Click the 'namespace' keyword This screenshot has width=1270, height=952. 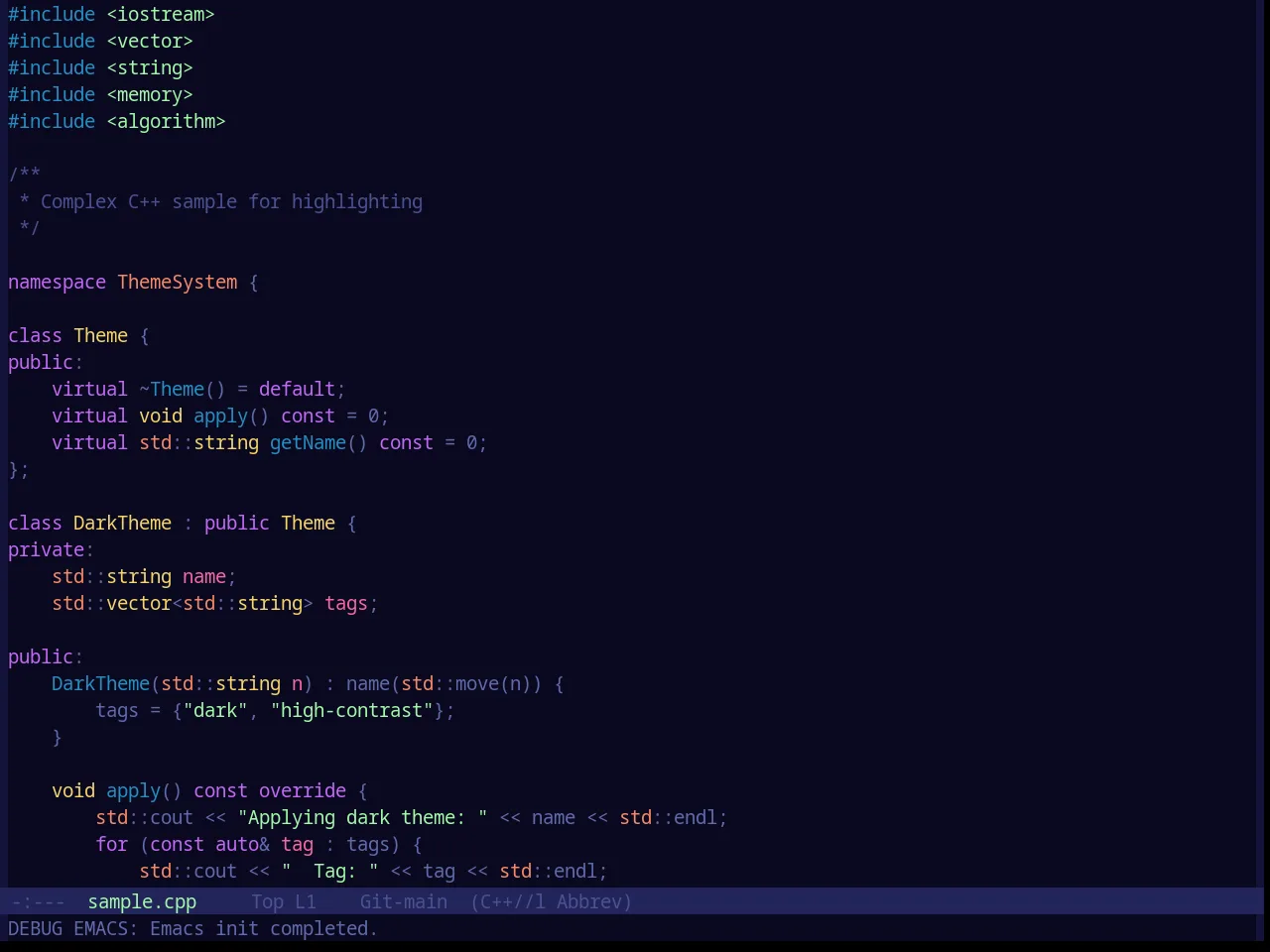click(x=57, y=283)
